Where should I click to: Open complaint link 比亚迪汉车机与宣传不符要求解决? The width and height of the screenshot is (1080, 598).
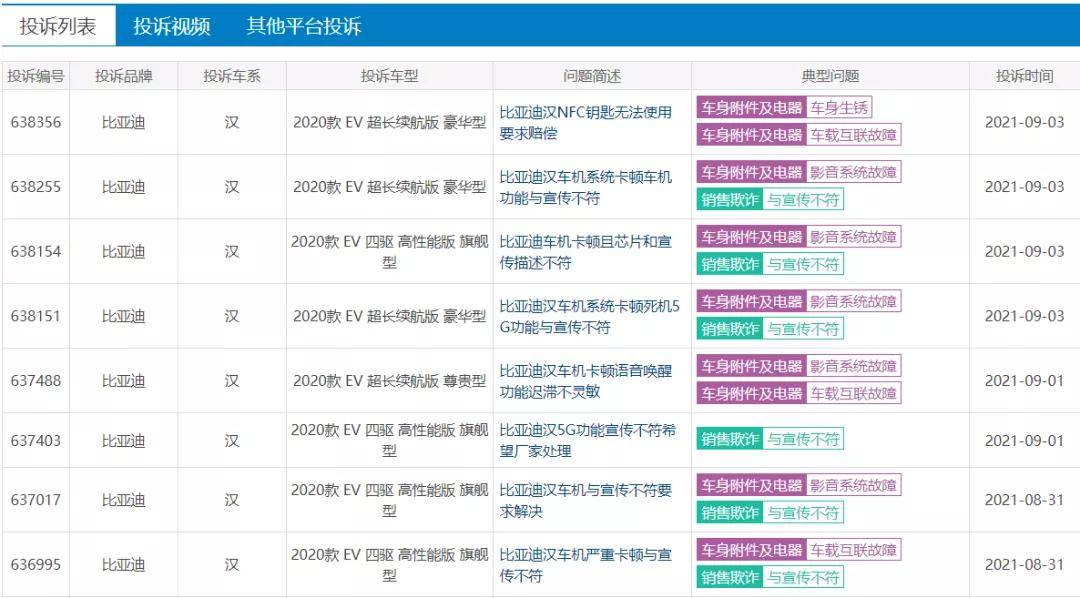tap(585, 500)
